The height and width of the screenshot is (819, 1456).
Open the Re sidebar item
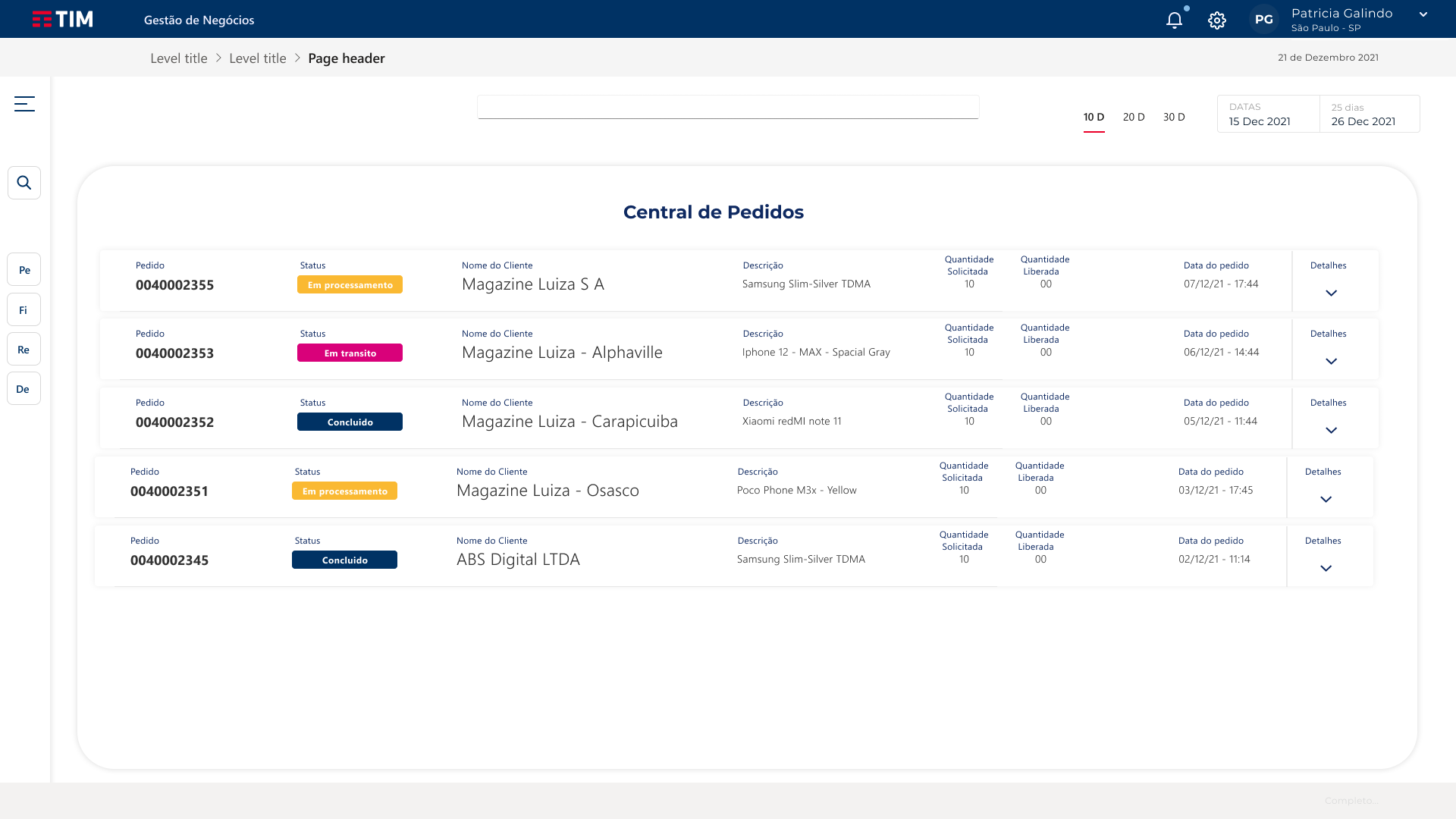tap(24, 349)
